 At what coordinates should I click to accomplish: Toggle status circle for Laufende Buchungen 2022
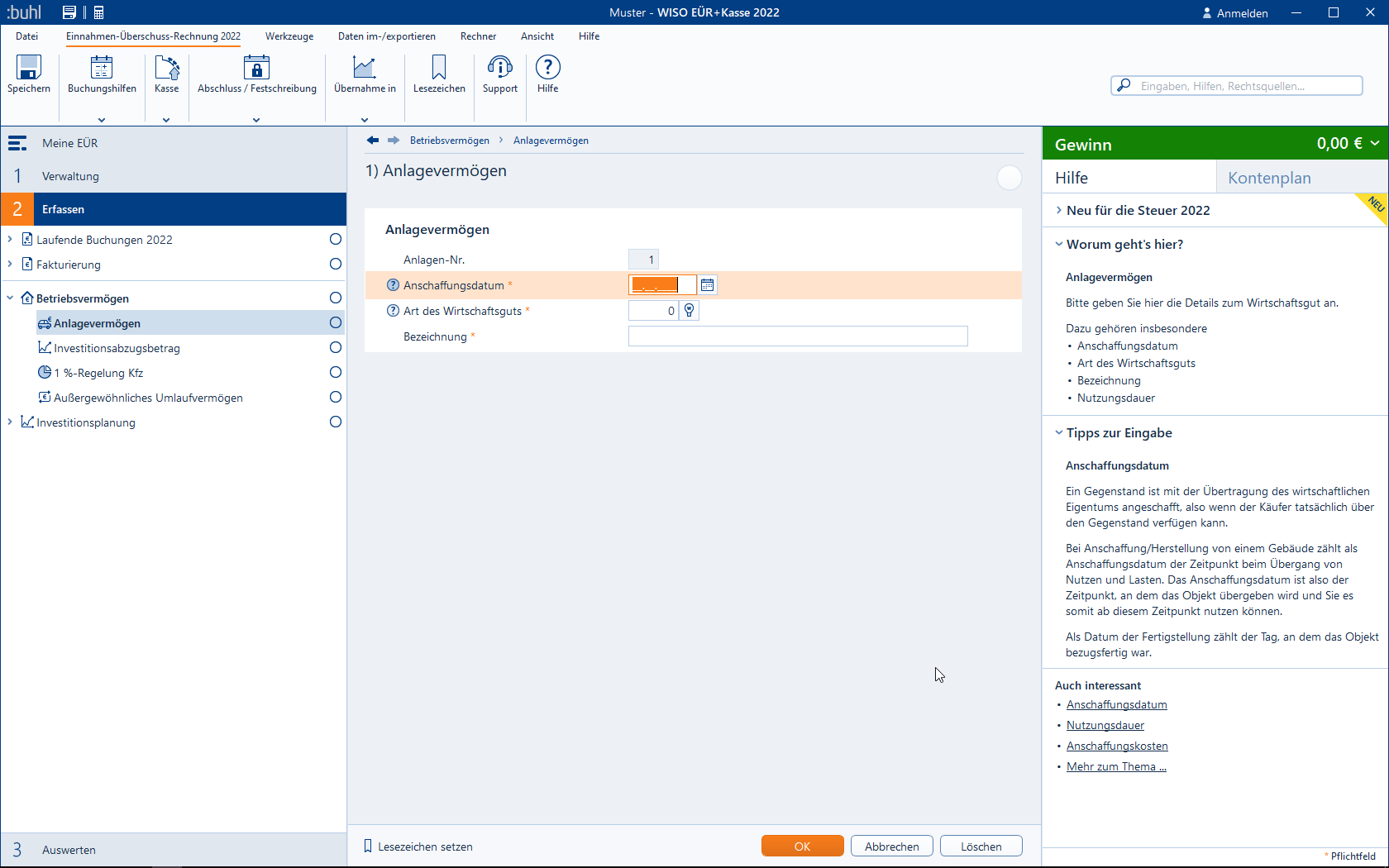[x=336, y=240]
